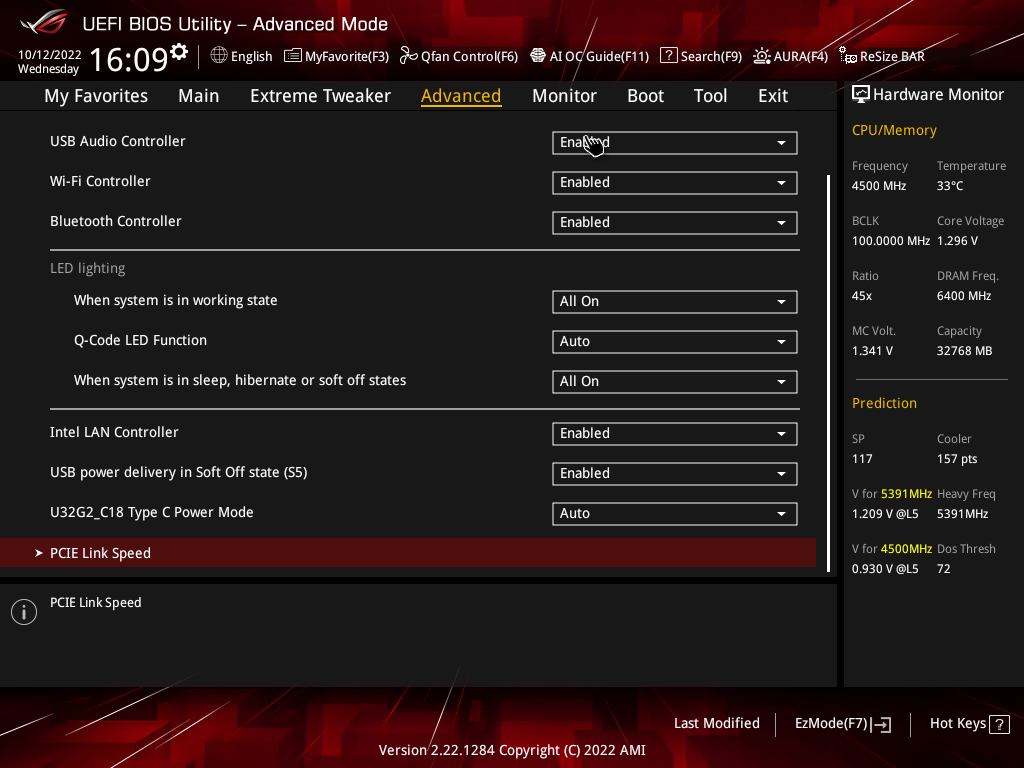Open USB power delivery S5 dropdown

pyautogui.click(x=675, y=474)
